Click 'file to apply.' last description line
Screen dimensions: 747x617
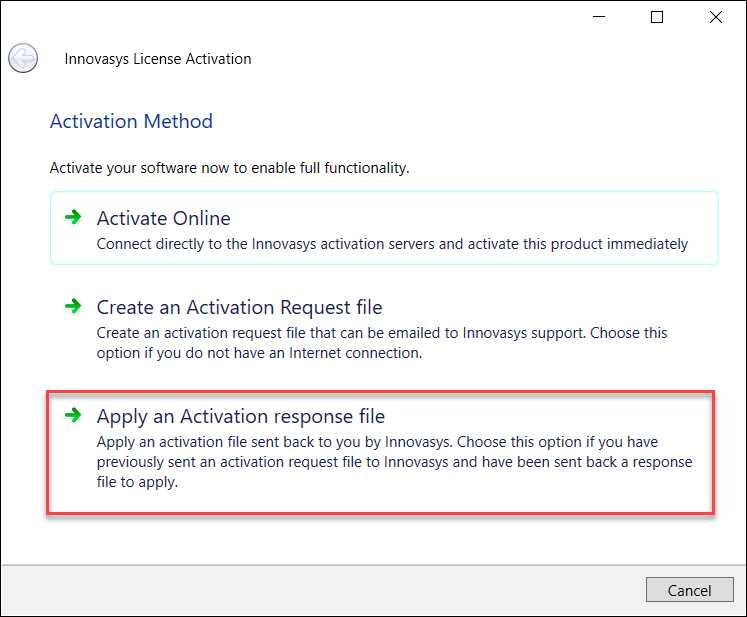tap(137, 482)
